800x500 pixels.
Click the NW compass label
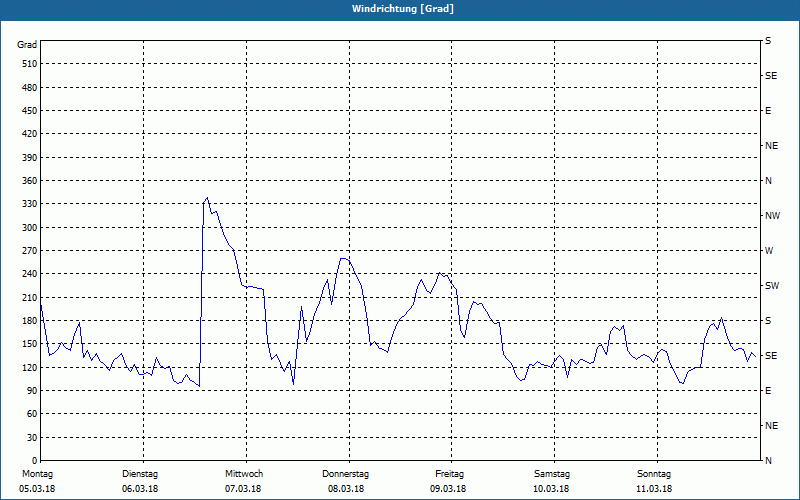(x=772, y=216)
